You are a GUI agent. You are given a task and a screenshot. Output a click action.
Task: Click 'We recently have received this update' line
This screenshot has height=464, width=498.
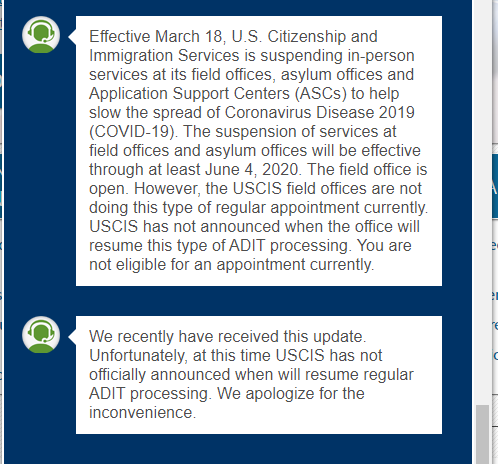pos(227,336)
